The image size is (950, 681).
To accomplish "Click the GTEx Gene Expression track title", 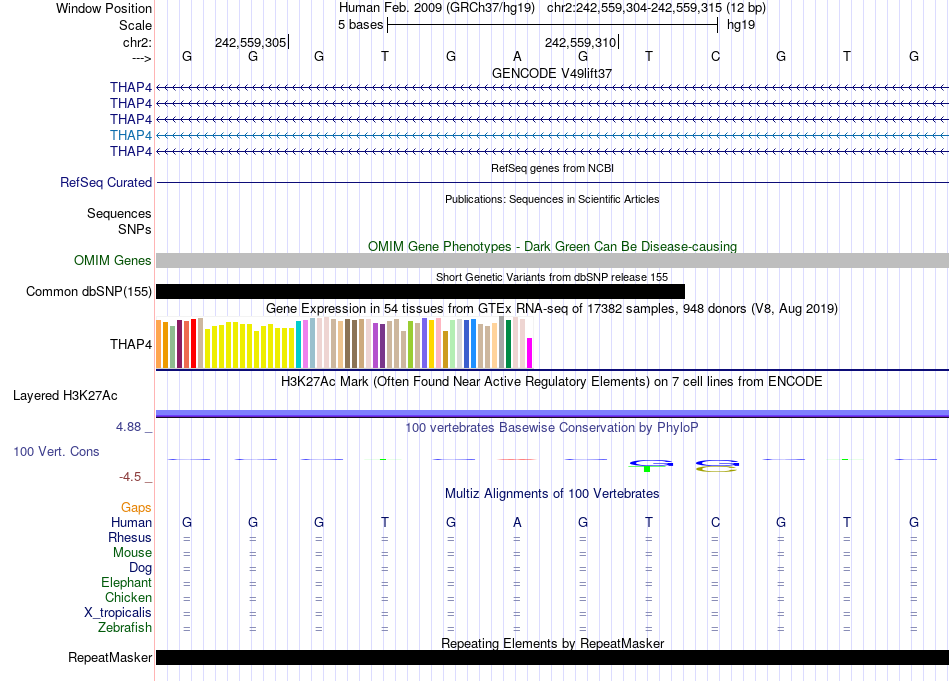I will 552,308.
